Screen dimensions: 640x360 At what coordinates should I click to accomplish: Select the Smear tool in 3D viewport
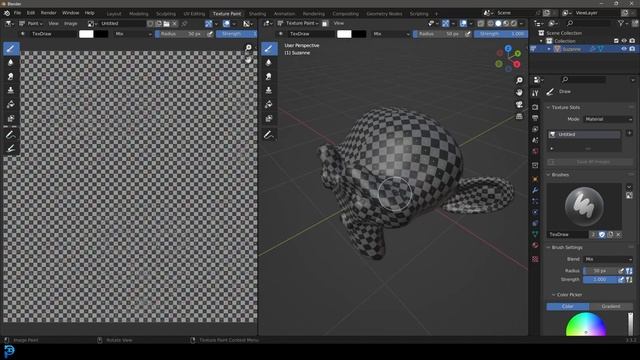[269, 76]
